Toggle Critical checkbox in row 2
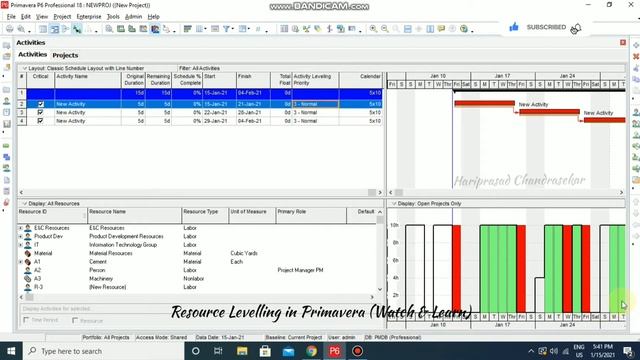640x360 pixels. click(40, 104)
